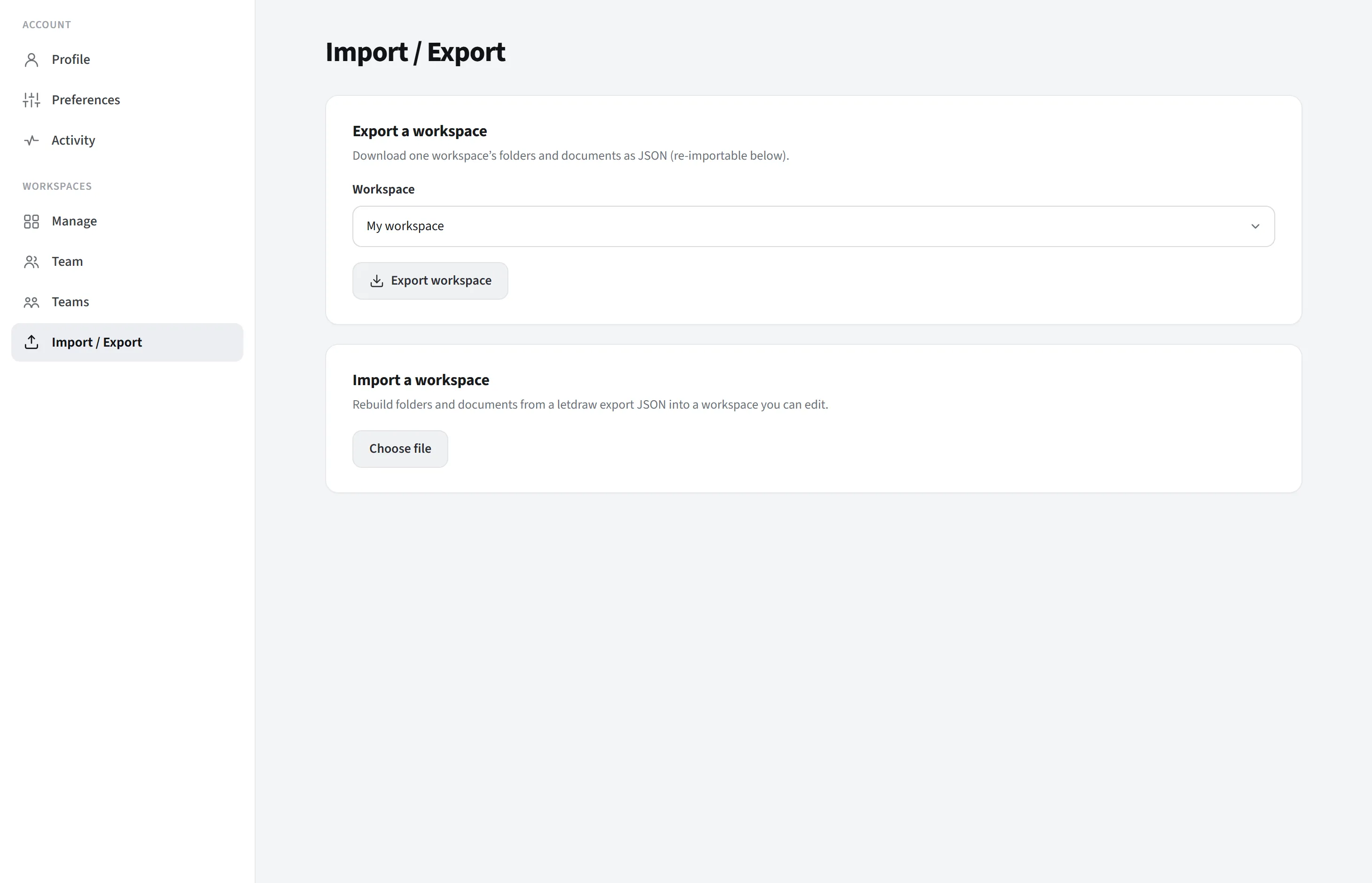Click the chevron arrow of Workspace selector

pyautogui.click(x=1255, y=226)
